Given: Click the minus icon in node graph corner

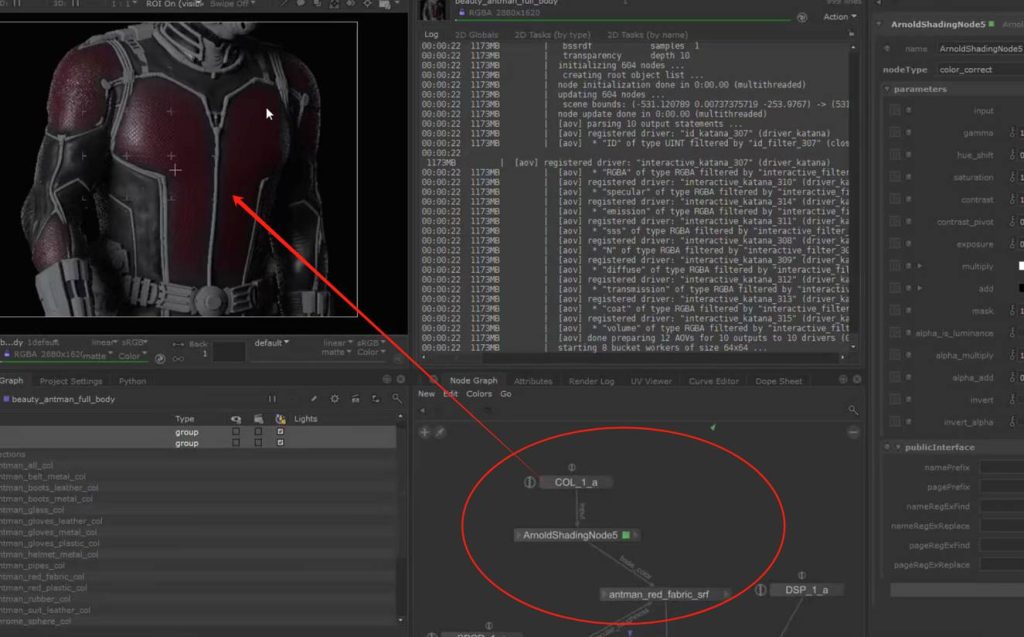Looking at the screenshot, I should click(853, 432).
